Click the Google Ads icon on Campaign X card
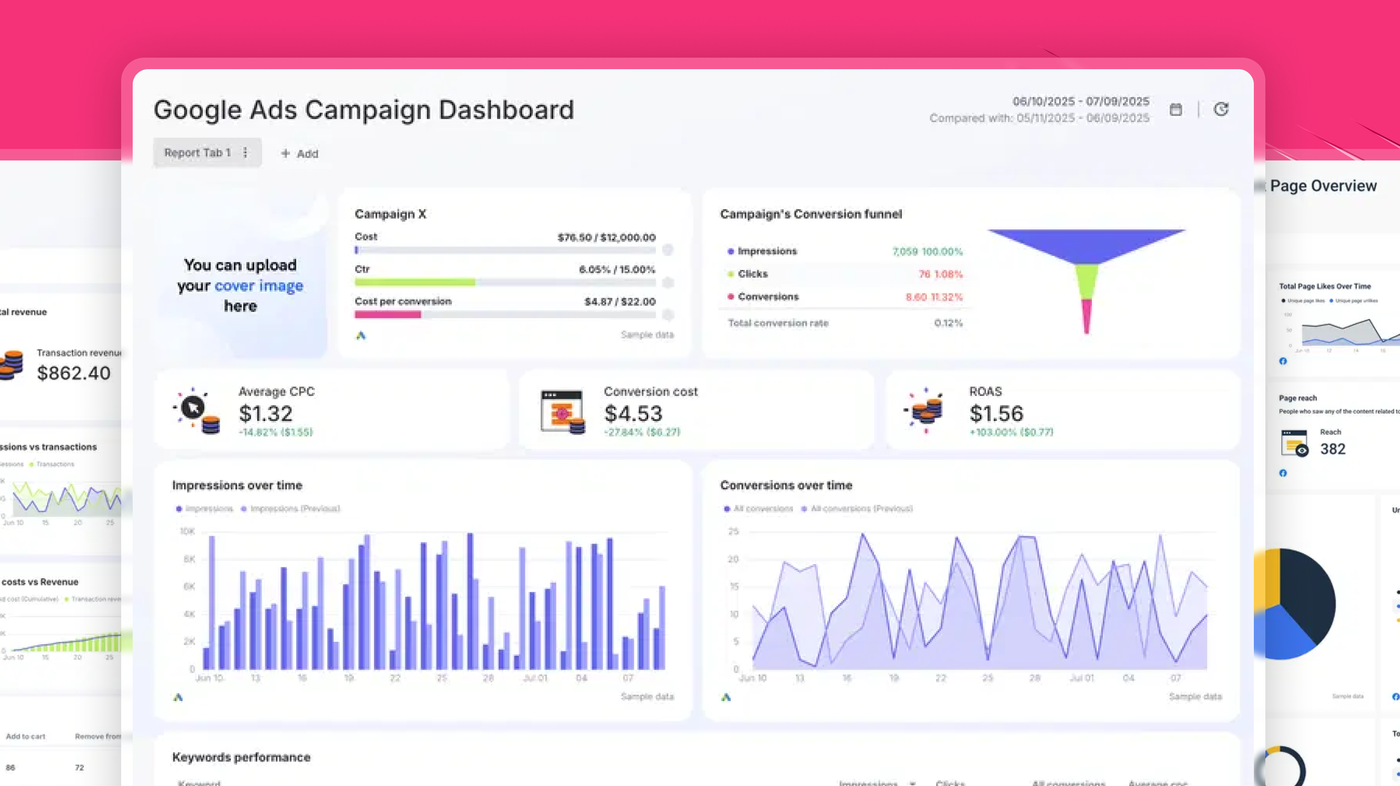This screenshot has width=1400, height=786. point(360,336)
